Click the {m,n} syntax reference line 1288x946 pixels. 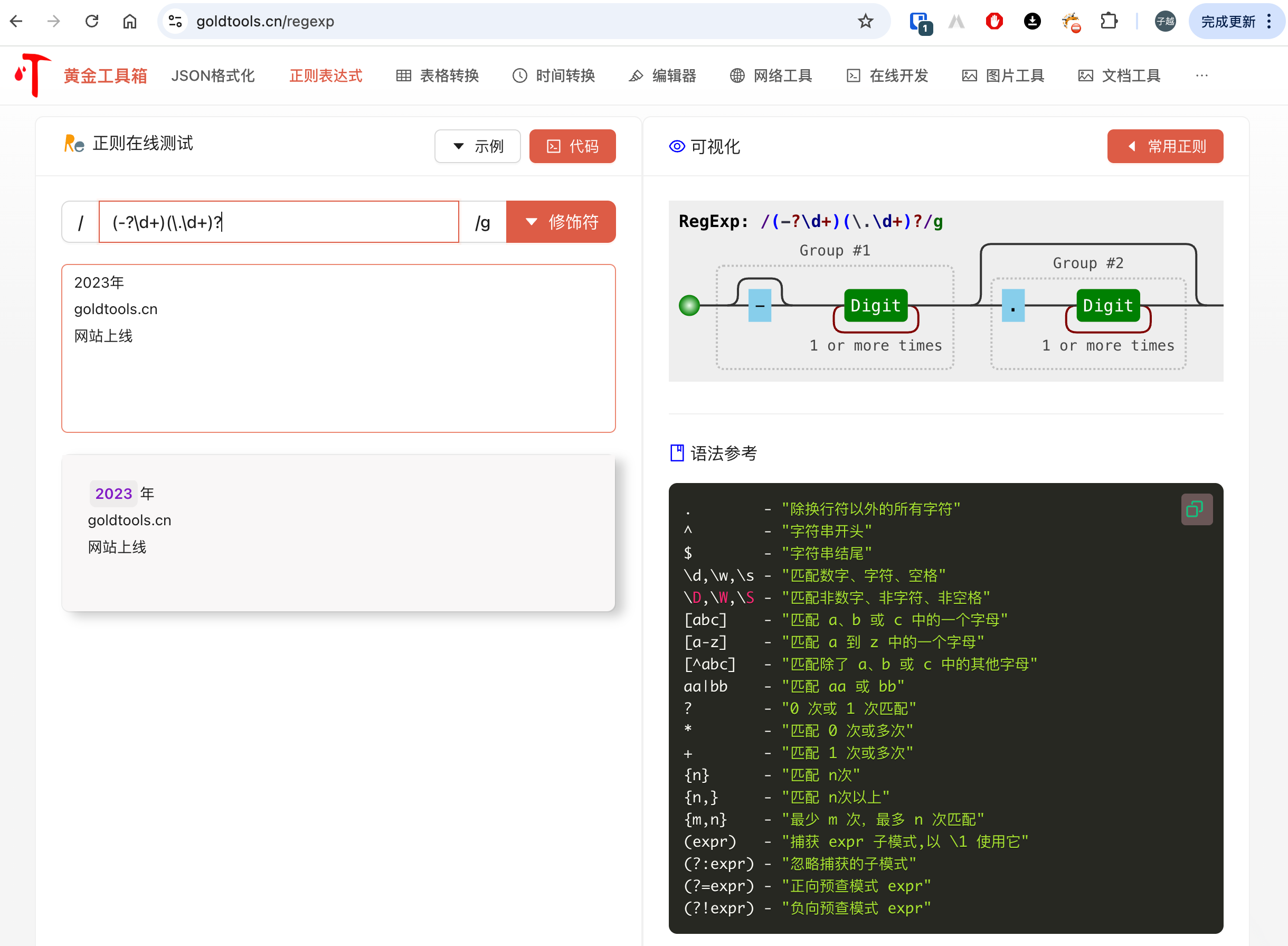[834, 819]
